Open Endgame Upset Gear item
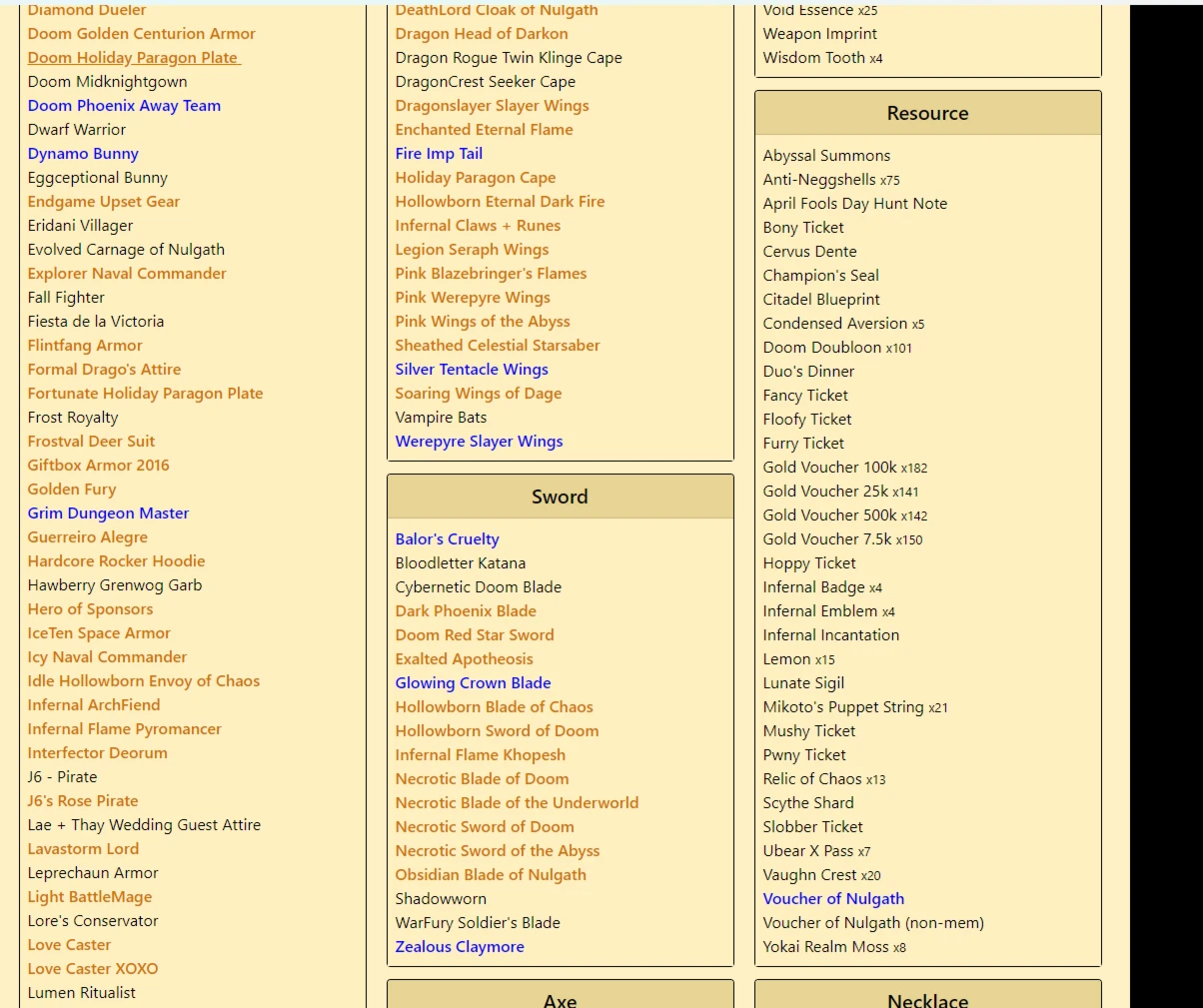Screen dimensions: 1203x1008 (104, 202)
